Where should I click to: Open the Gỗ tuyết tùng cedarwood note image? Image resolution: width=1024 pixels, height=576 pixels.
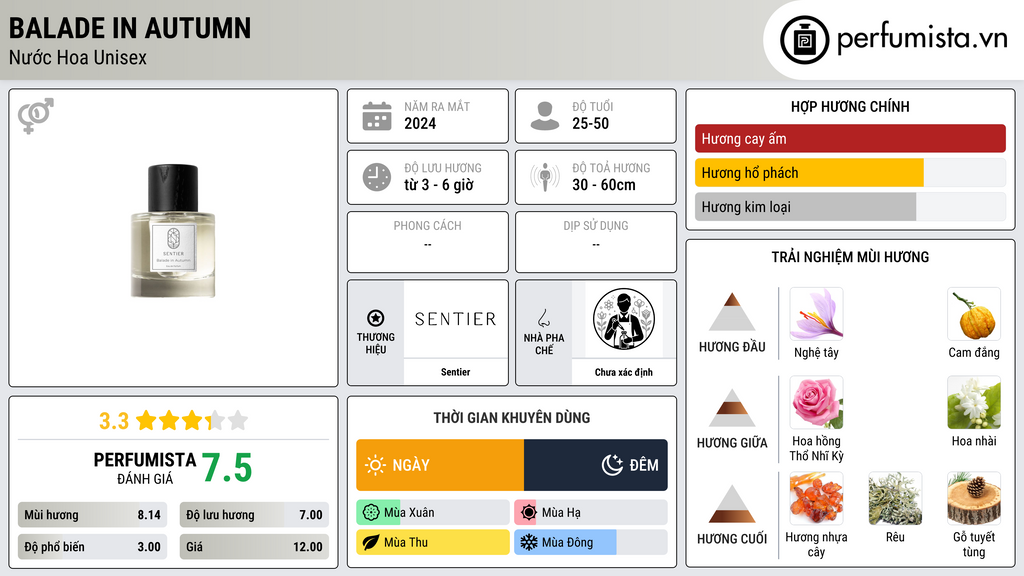[974, 498]
